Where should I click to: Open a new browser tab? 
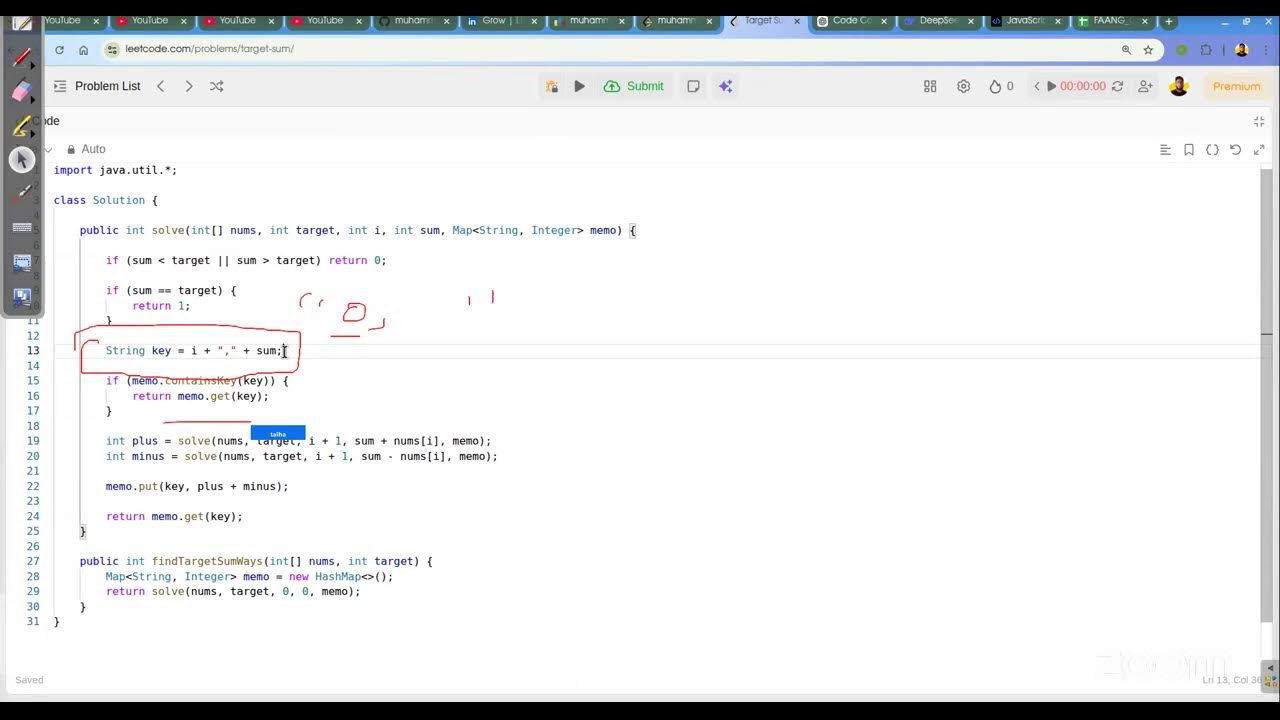pos(1168,21)
